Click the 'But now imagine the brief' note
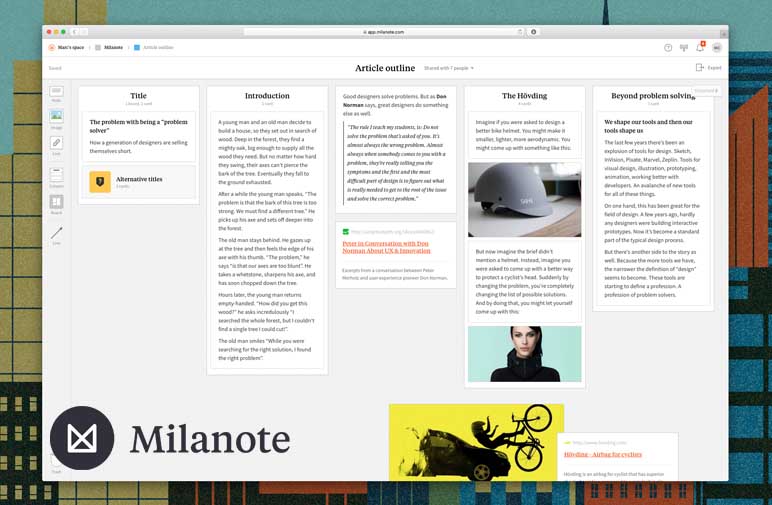This screenshot has width=772, height=505. coord(524,282)
